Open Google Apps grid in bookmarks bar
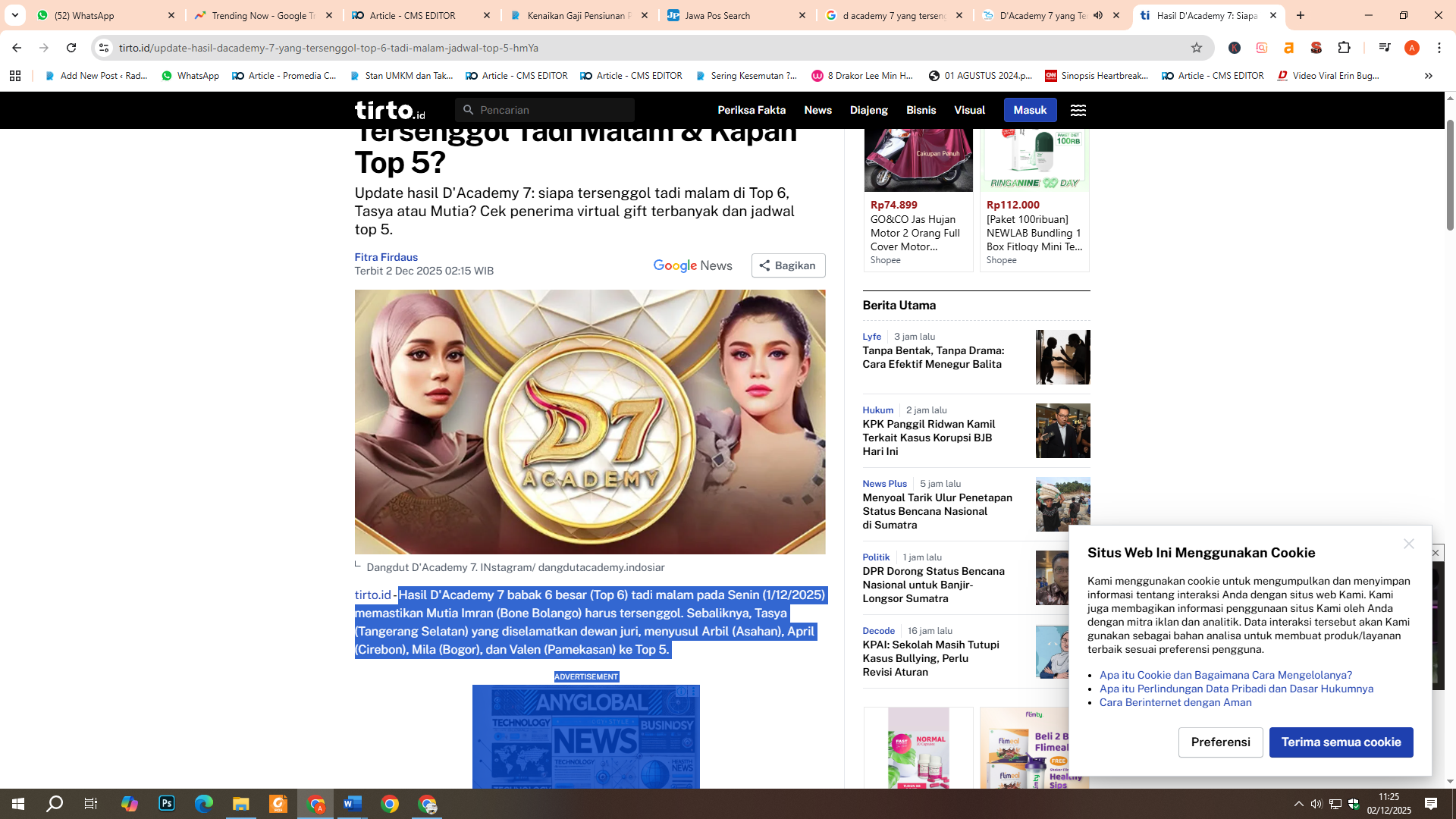This screenshot has width=1456, height=819. tap(15, 76)
